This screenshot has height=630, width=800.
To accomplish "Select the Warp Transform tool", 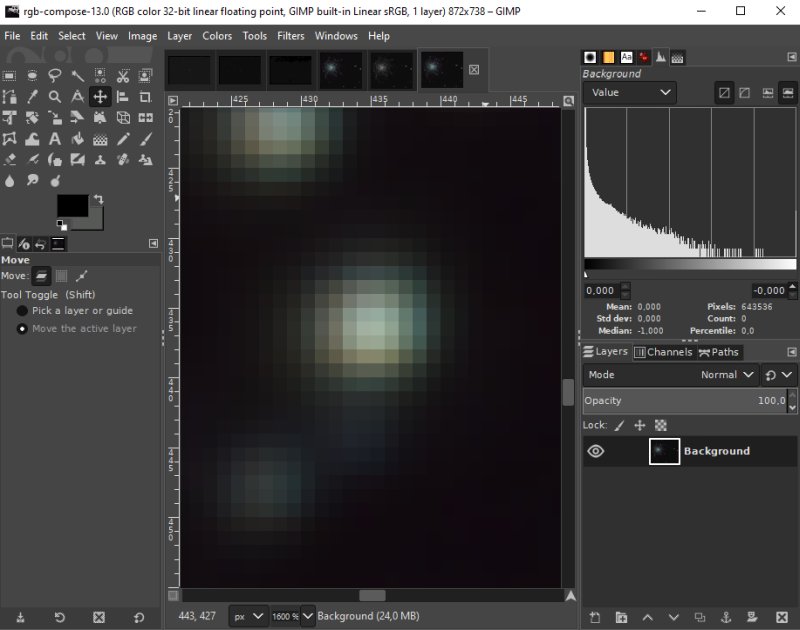I will [x=32, y=139].
